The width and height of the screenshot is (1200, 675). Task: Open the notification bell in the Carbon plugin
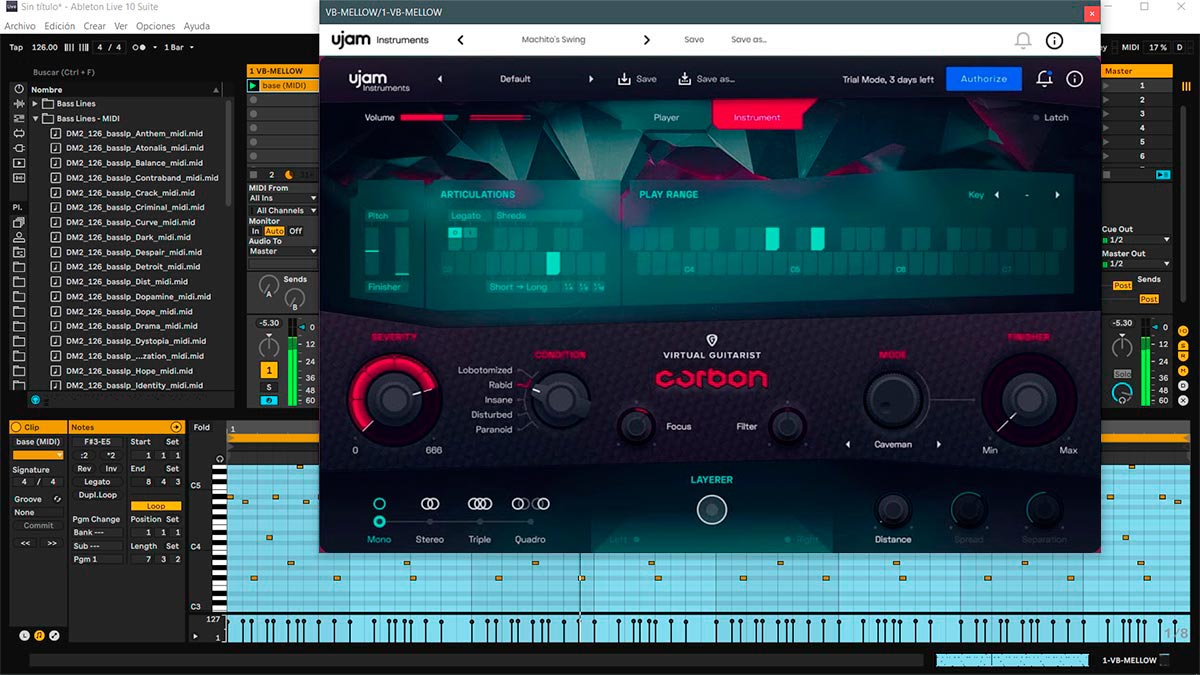[x=1045, y=79]
